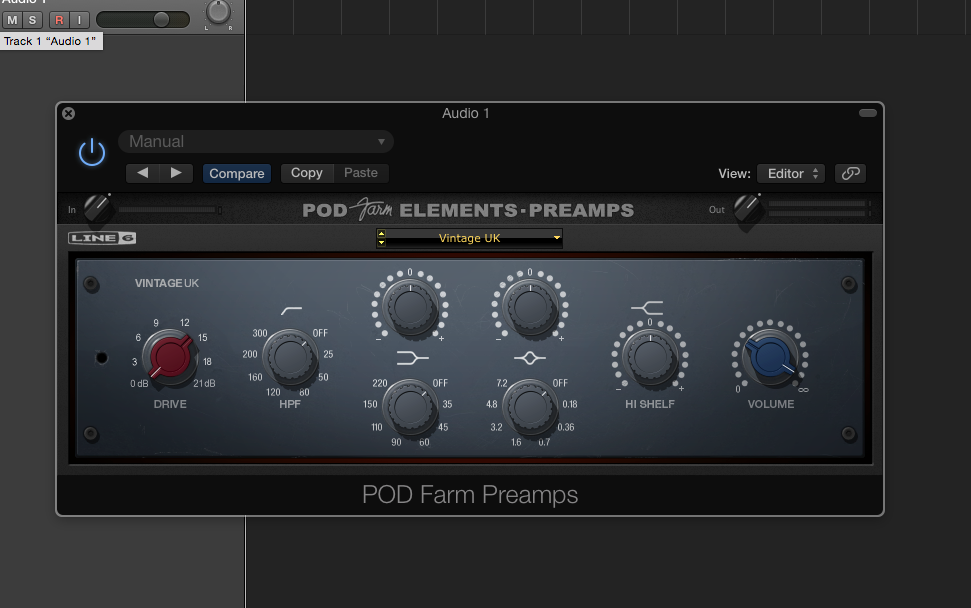
Task: Solo Track 1 with S button
Action: click(x=32, y=20)
